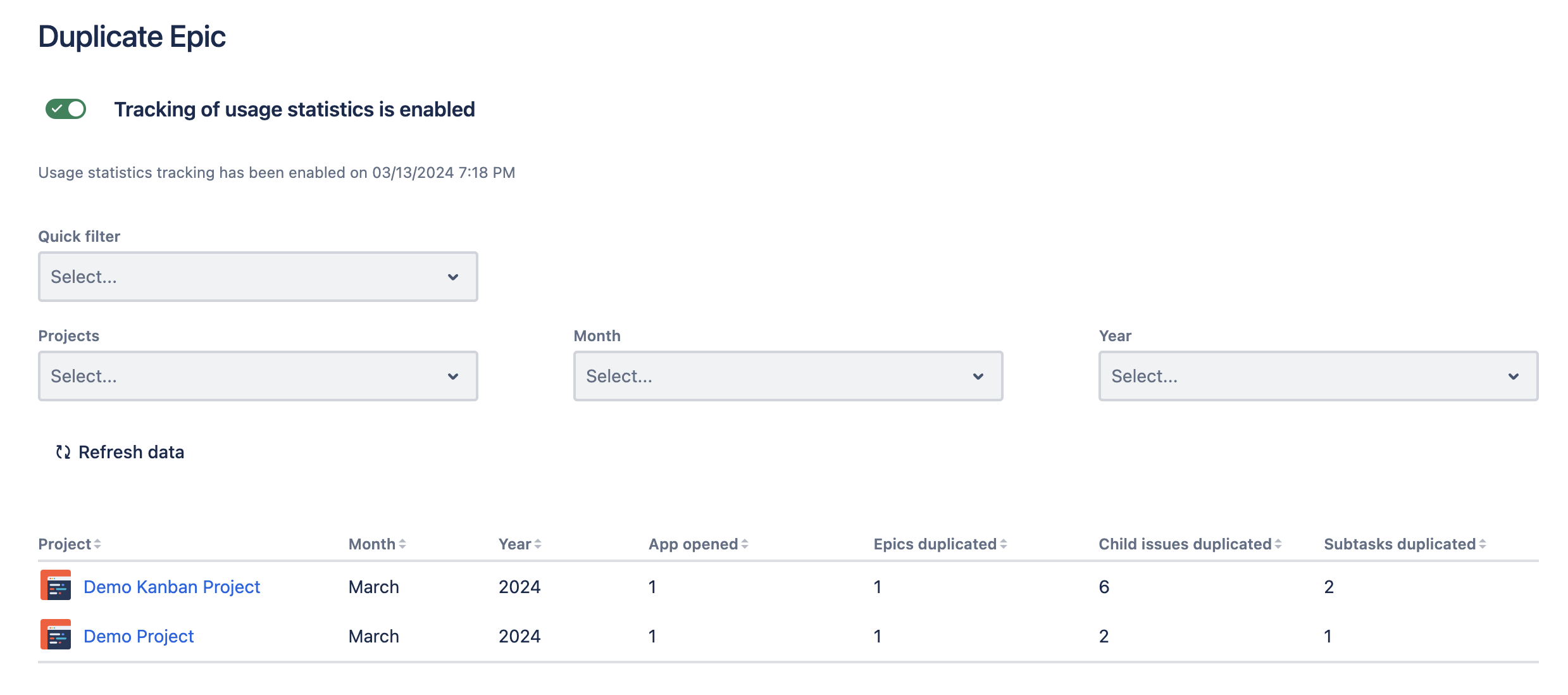Expand the Projects filter dropdown

click(x=258, y=376)
